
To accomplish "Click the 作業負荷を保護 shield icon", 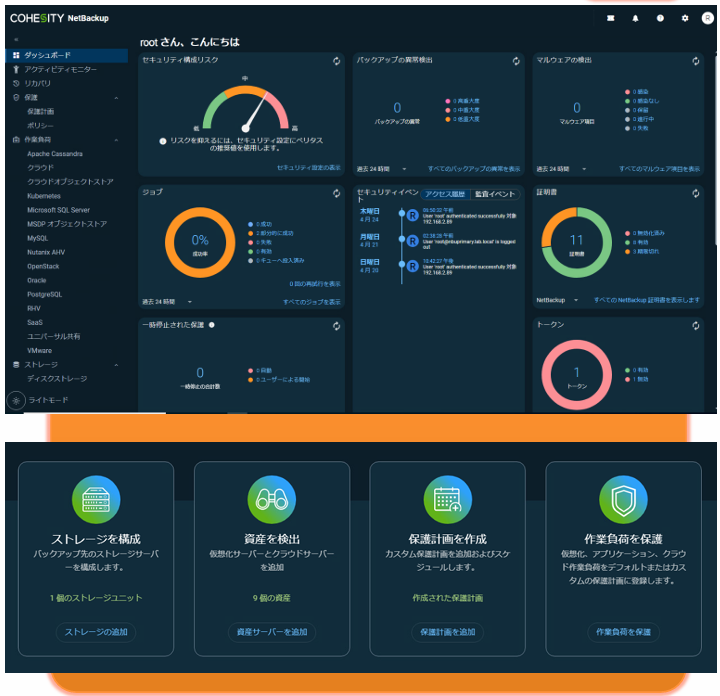I will coord(623,500).
